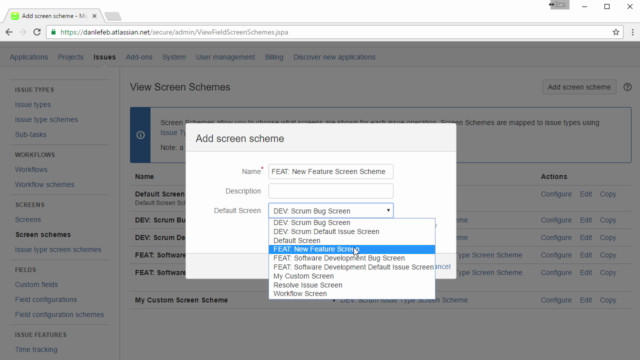
Task: Configure the Default Screen Scheme row
Action: pyautogui.click(x=556, y=194)
